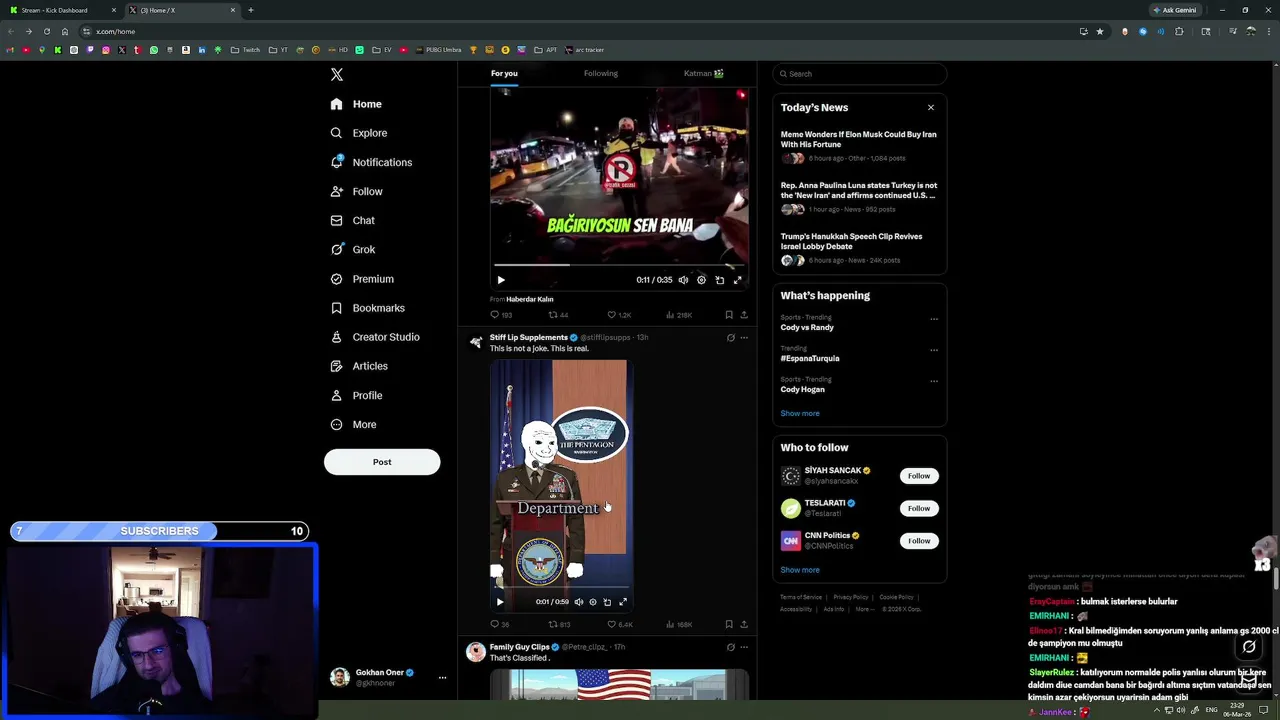
Task: Open more options on Family Guy Clips post
Action: (744, 647)
